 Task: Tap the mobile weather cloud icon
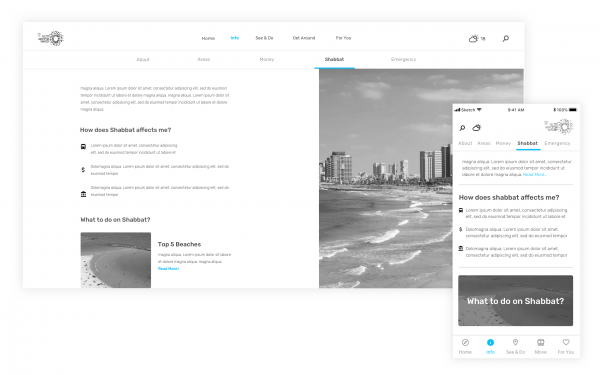click(476, 128)
